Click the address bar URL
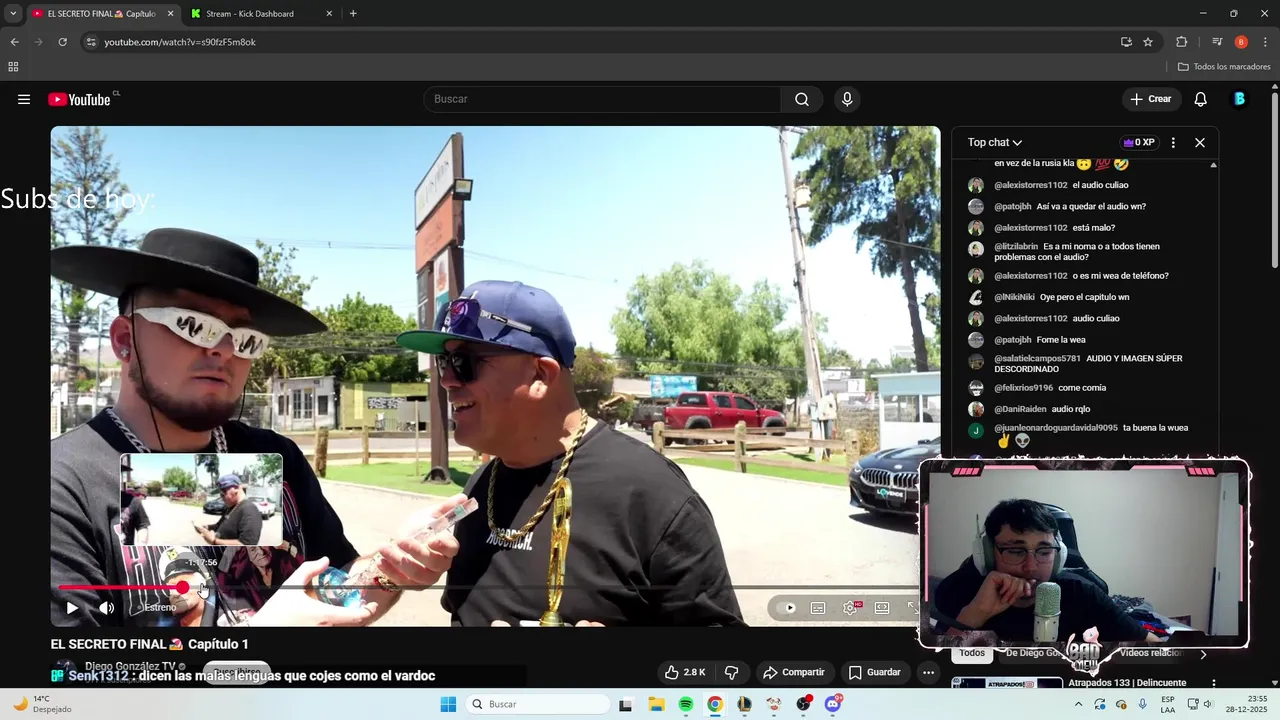1280x720 pixels. coord(180,42)
